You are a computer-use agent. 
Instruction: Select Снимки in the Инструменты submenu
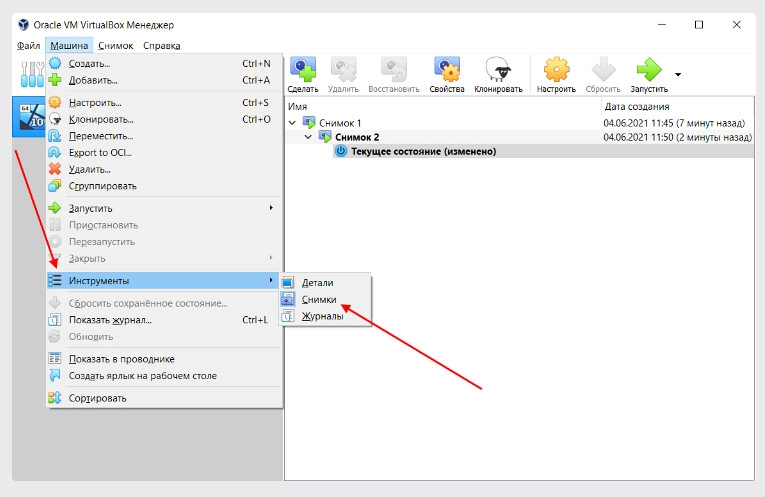[x=325, y=299]
